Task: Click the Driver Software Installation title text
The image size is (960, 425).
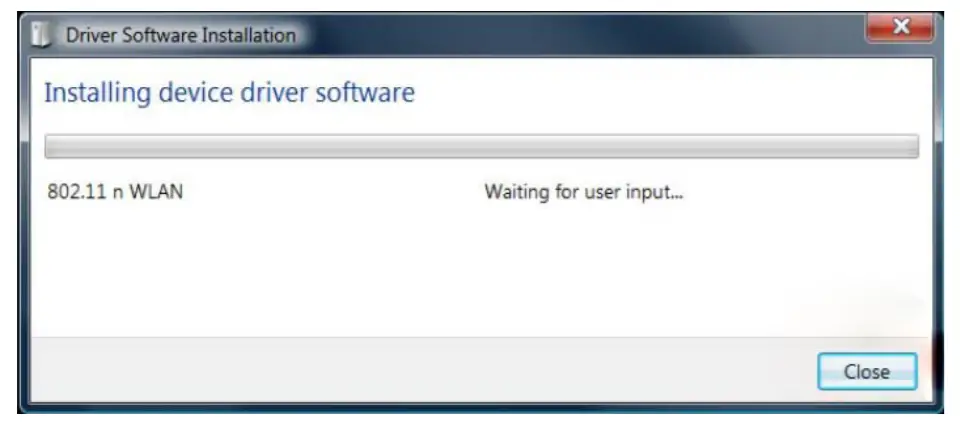Action: click(x=181, y=36)
